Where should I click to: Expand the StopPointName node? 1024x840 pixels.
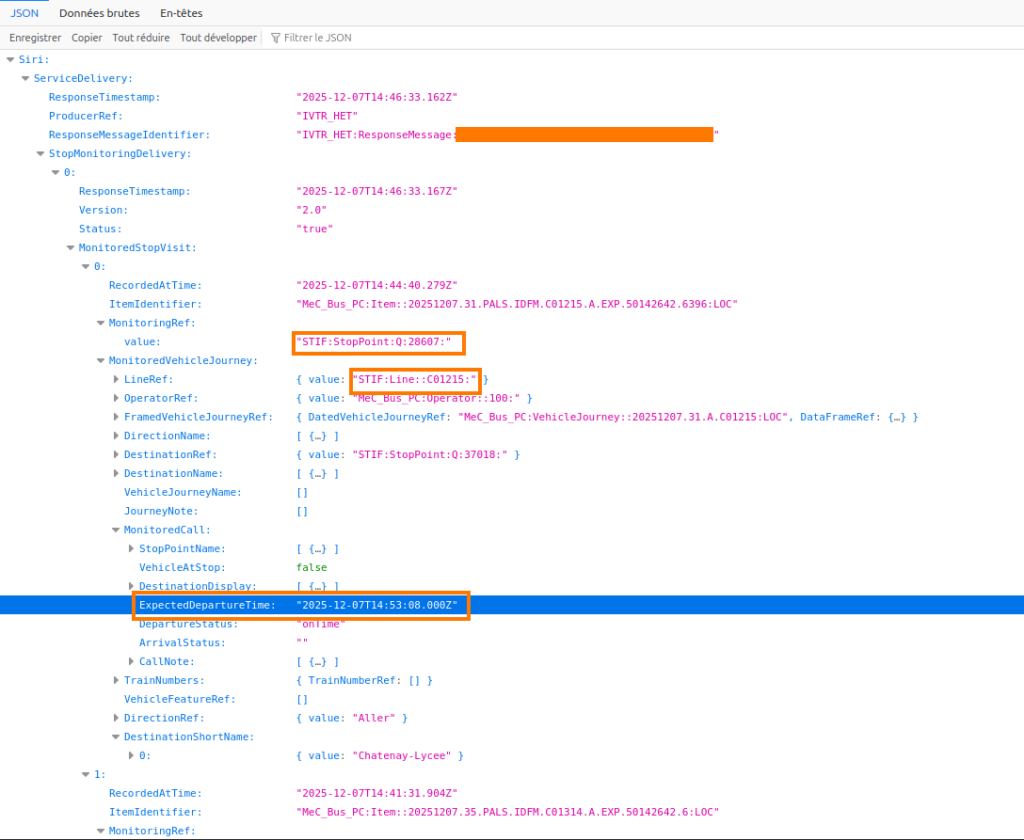pos(131,549)
